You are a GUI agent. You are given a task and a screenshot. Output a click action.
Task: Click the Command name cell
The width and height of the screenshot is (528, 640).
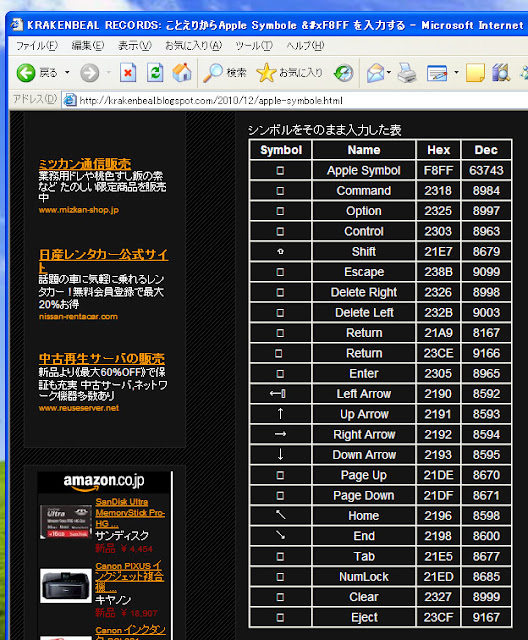point(364,191)
